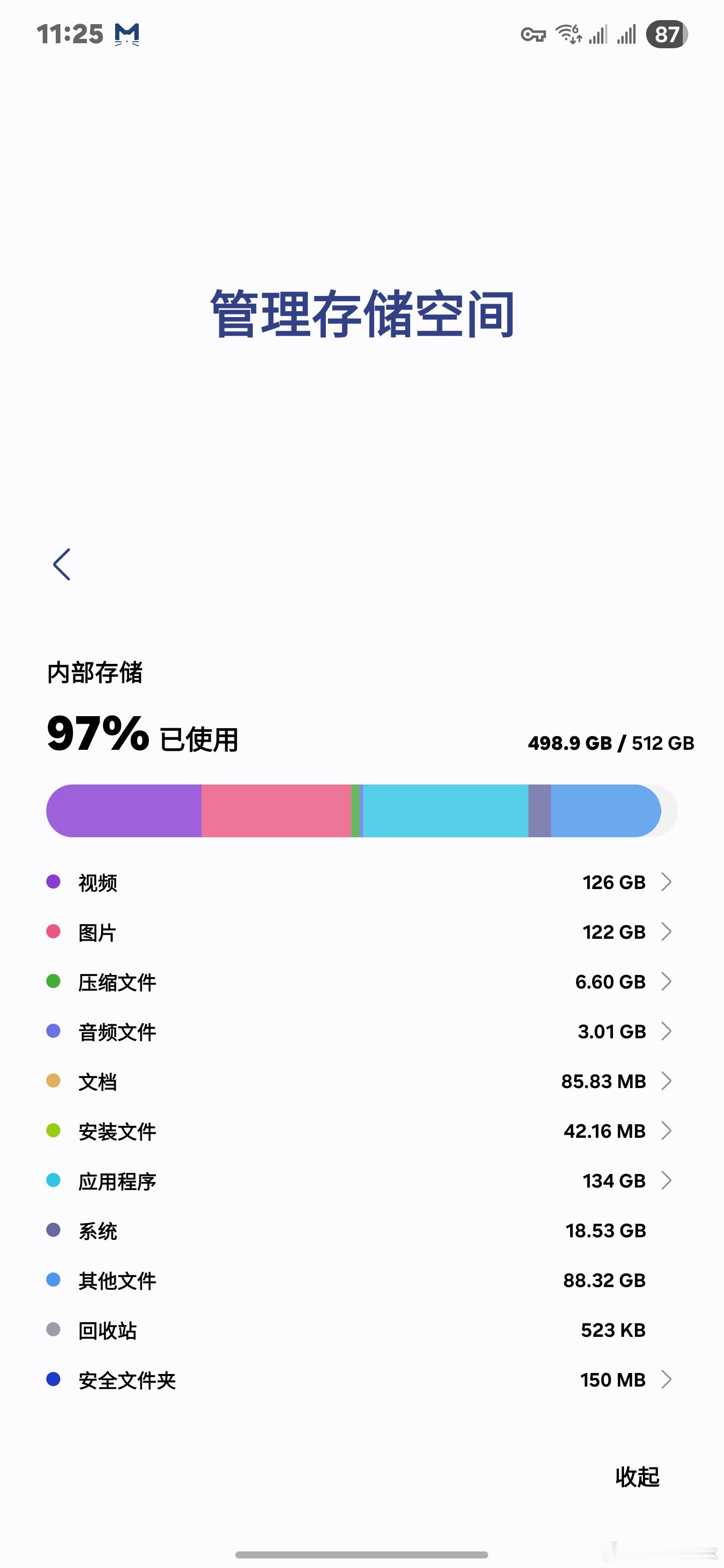Select the 安装文件 category row
724x1568 pixels.
coord(361,1131)
